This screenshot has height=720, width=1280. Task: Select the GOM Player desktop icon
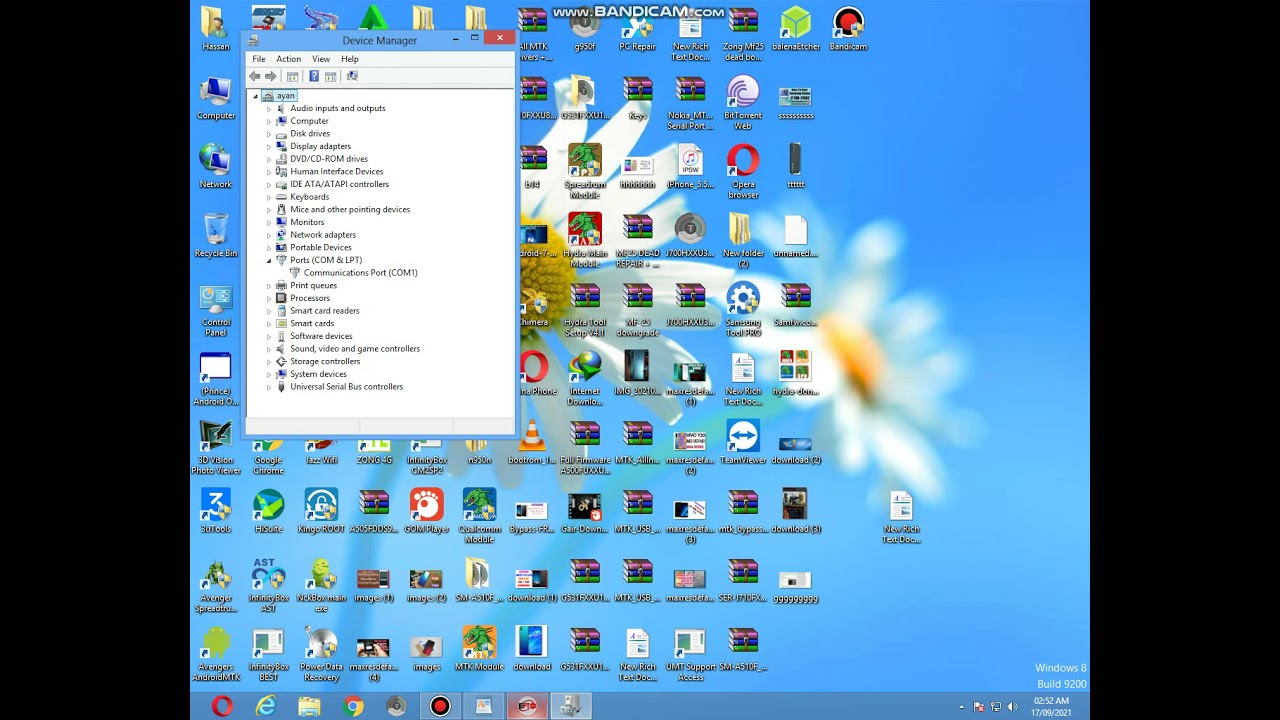coord(426,510)
